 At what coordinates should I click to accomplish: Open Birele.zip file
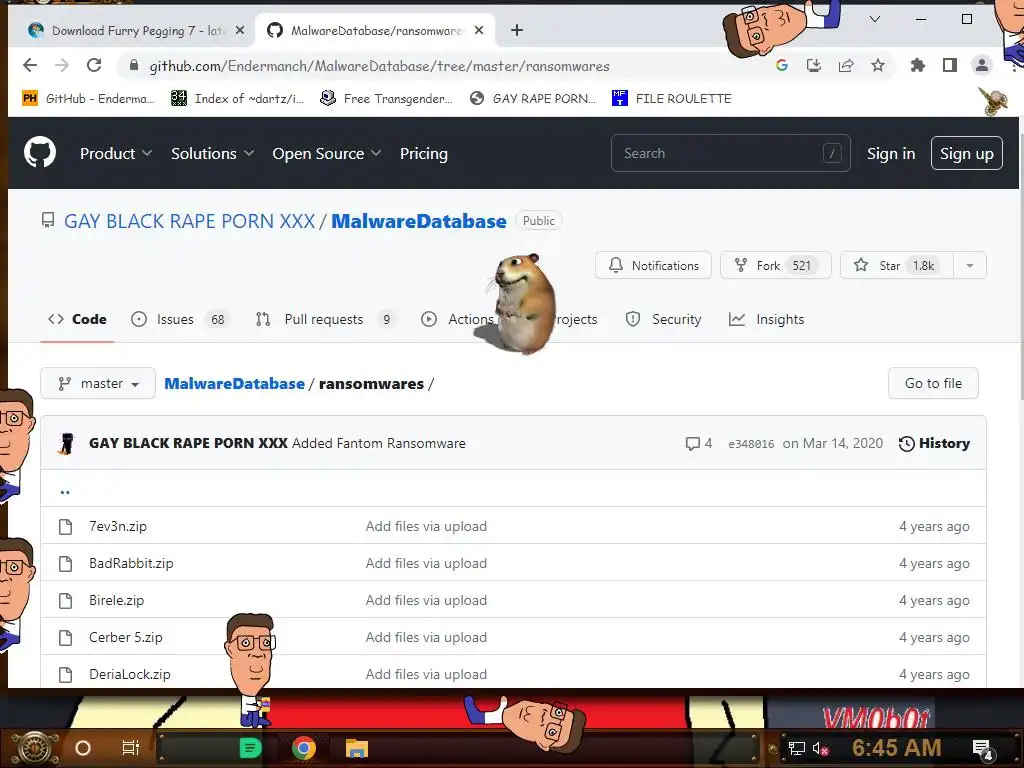point(116,601)
